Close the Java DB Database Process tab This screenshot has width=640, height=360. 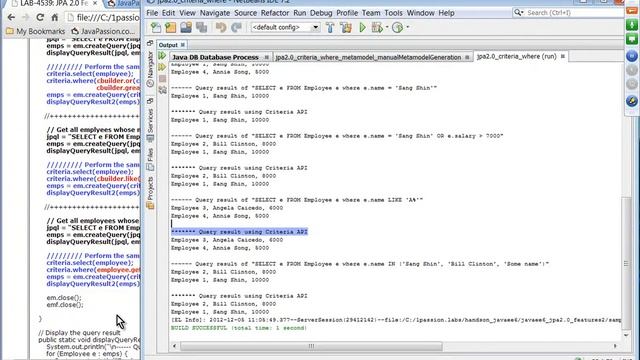point(267,57)
